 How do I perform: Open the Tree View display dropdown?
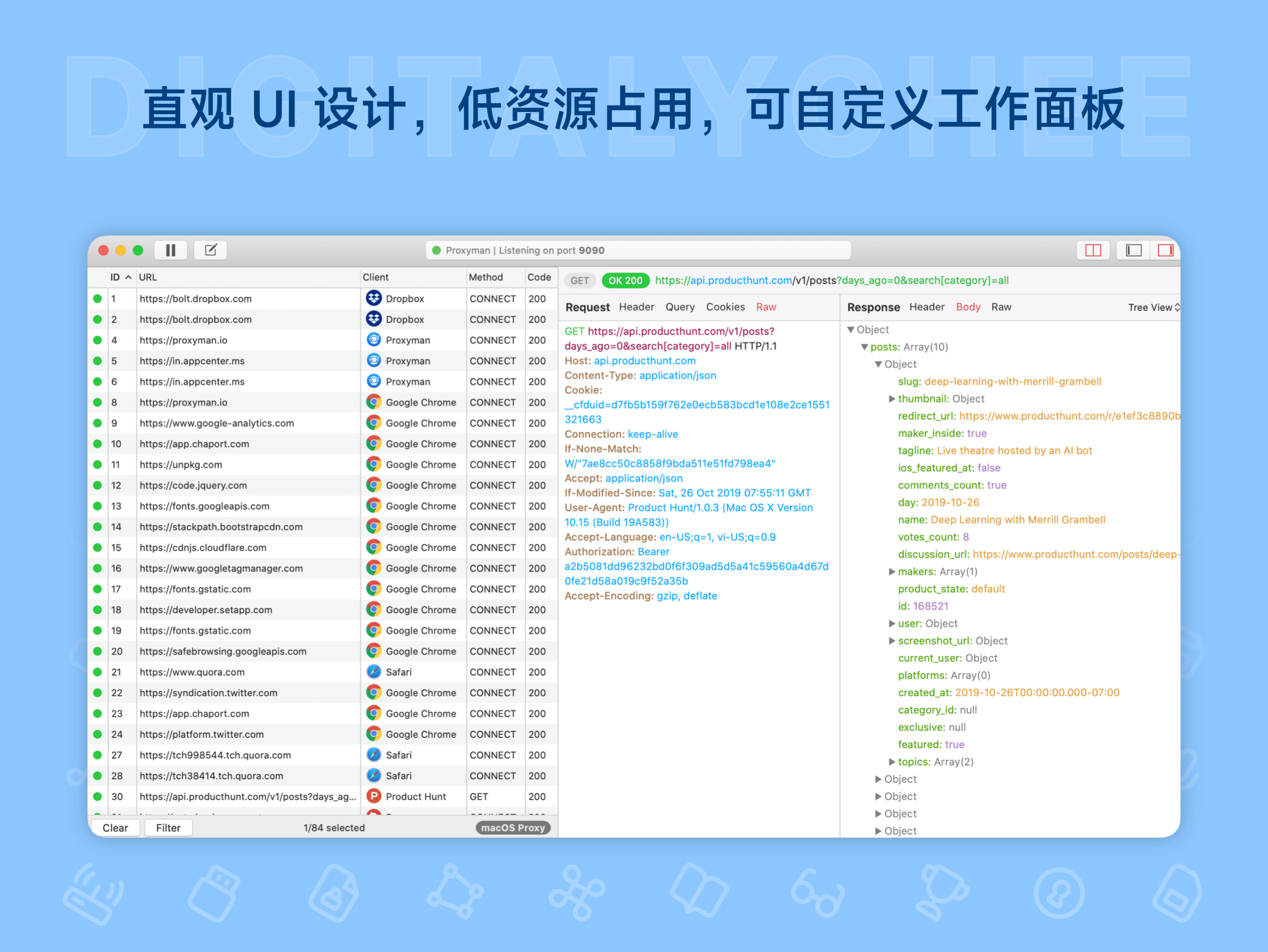1153,307
